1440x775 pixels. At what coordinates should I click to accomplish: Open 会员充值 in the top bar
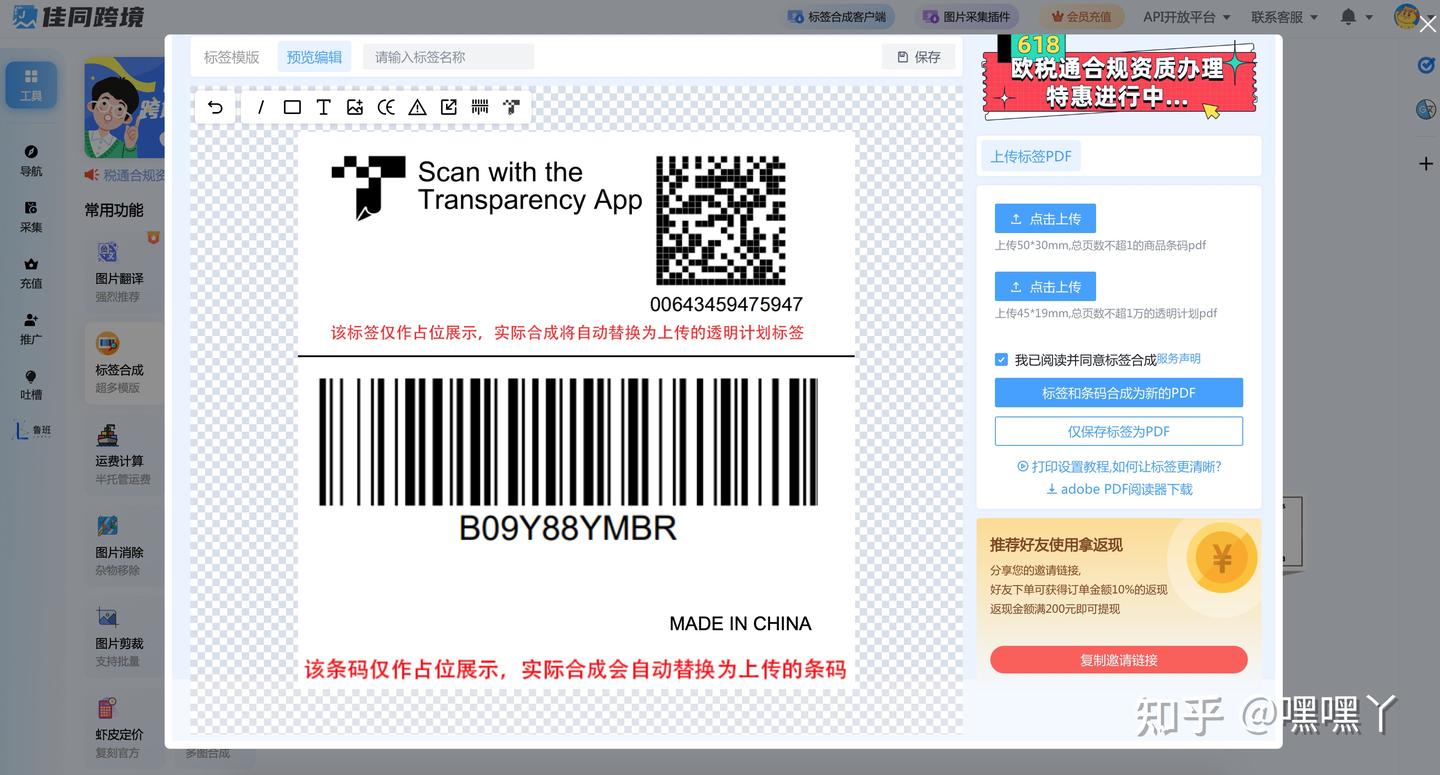pos(1081,17)
